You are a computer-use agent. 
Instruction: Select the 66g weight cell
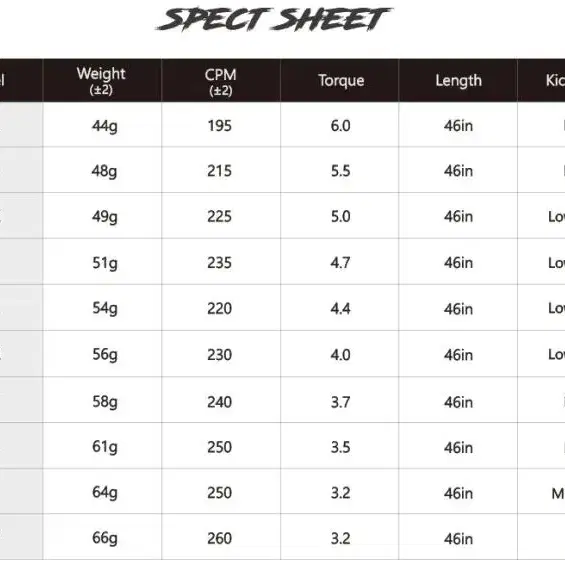click(x=105, y=538)
